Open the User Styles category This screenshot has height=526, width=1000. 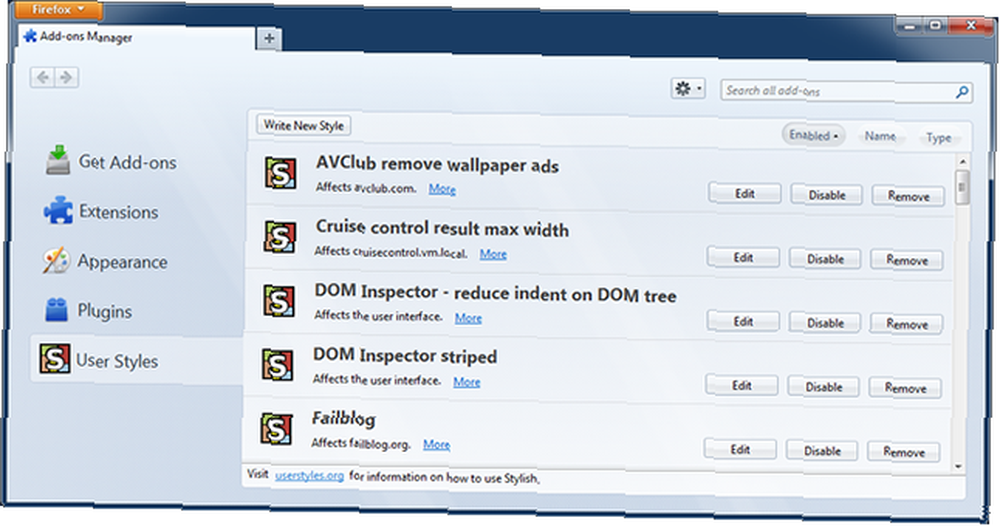coord(136,360)
